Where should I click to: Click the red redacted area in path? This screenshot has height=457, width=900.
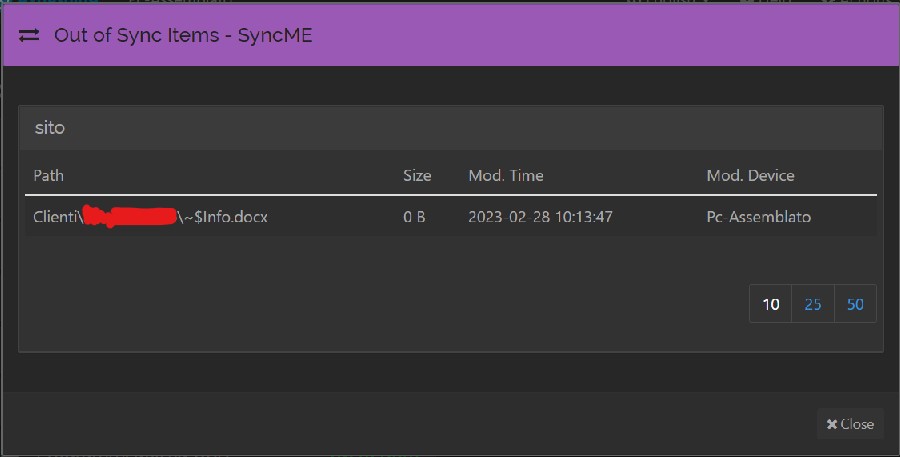130,216
